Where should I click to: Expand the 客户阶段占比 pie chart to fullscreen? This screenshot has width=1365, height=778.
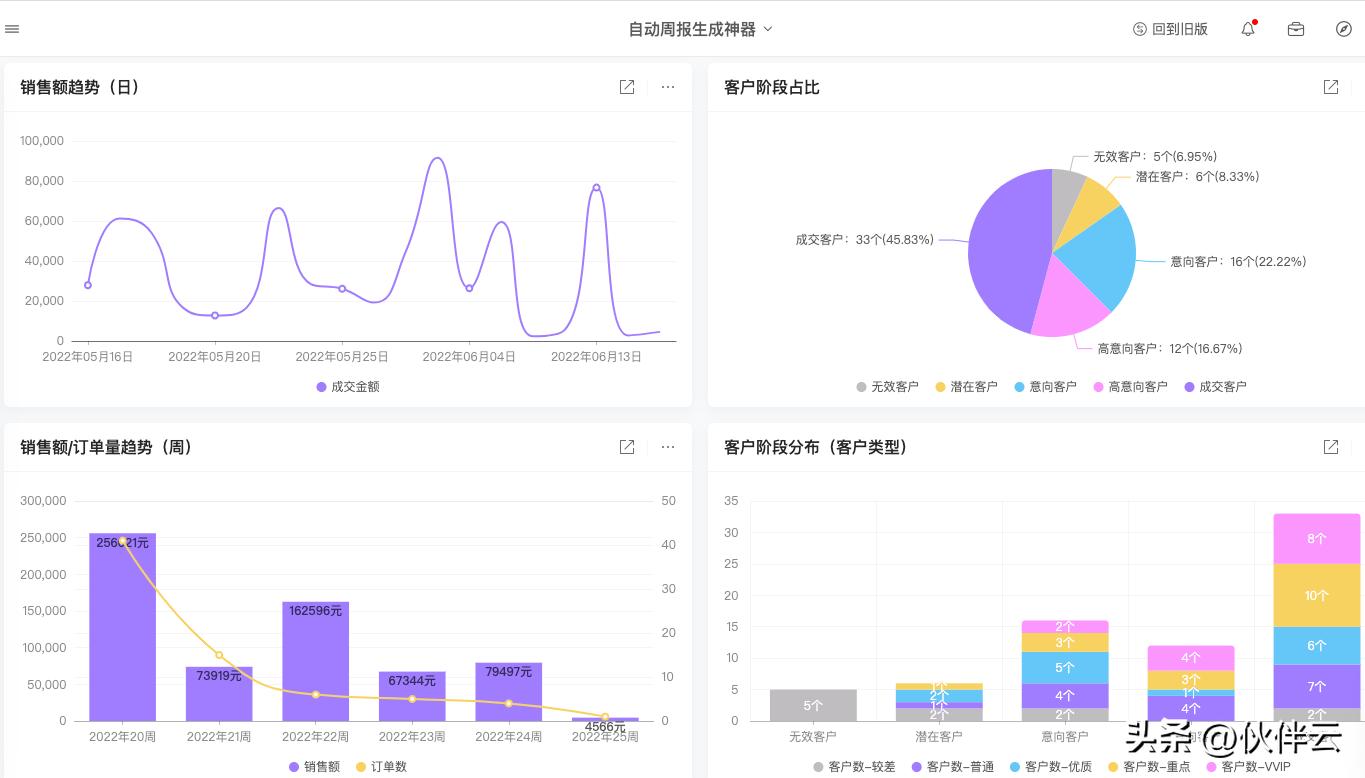tap(1330, 87)
